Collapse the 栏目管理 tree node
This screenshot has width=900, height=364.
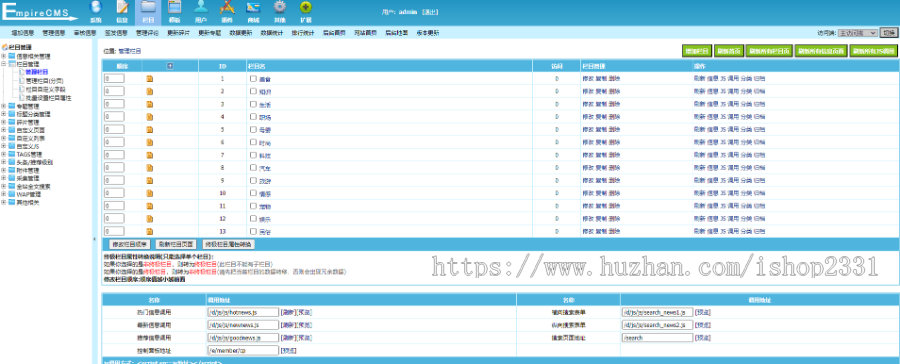point(4,64)
